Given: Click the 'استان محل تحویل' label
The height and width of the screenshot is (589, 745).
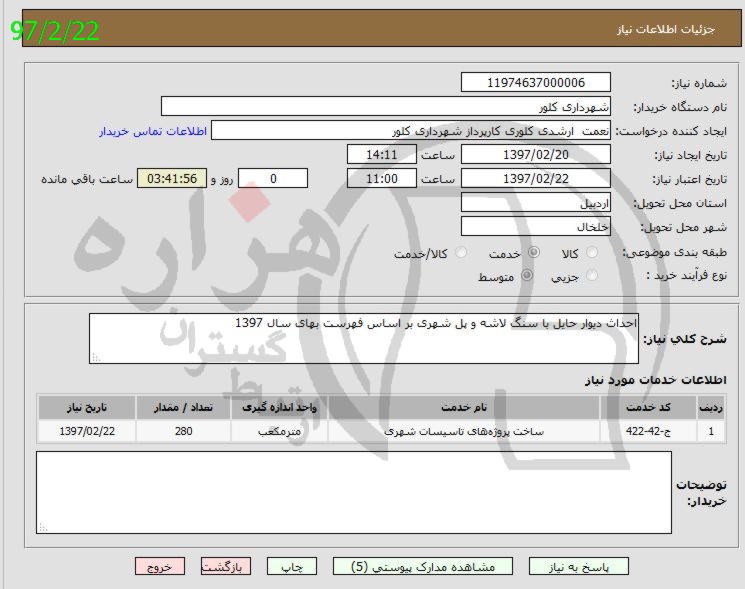Looking at the screenshot, I should (680, 203).
